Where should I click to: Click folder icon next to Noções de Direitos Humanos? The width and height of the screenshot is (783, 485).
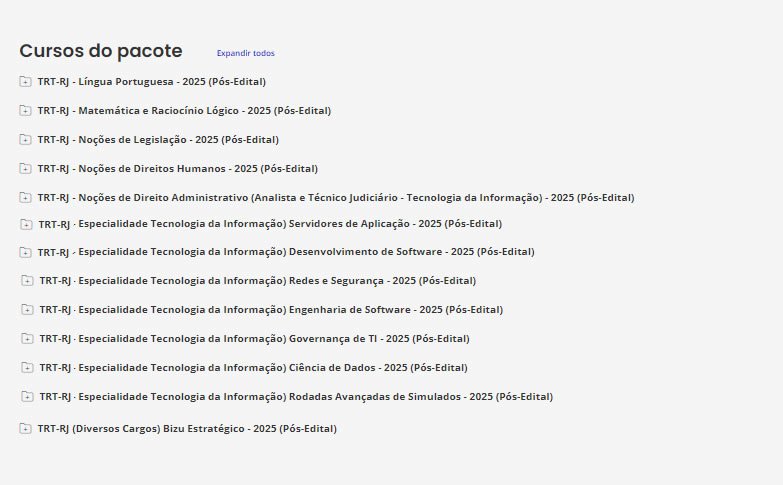(x=25, y=169)
